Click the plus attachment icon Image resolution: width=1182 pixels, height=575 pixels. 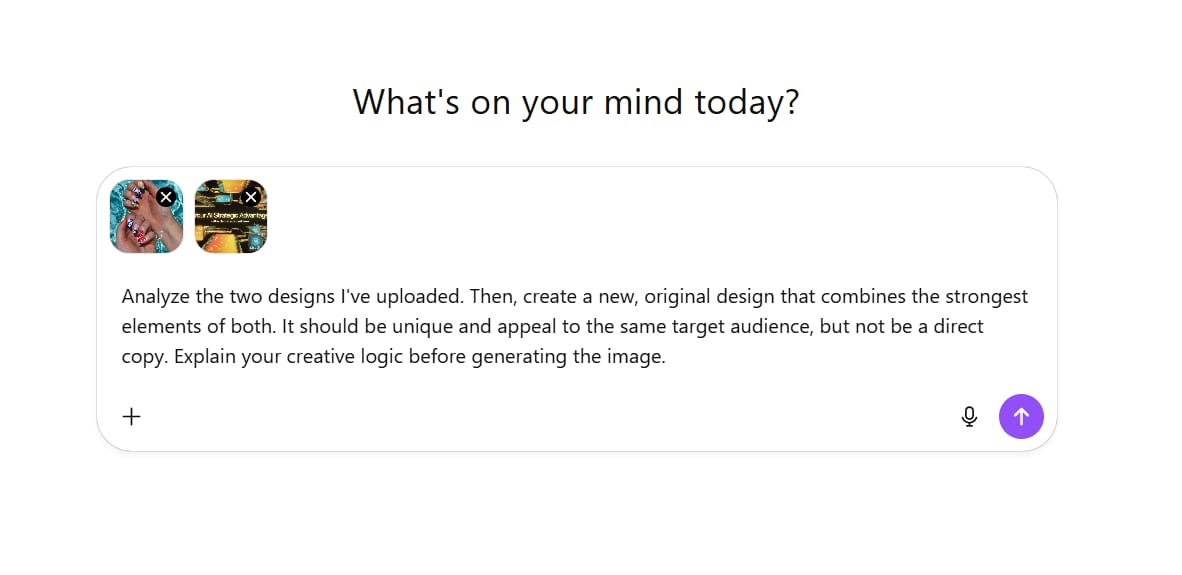132,417
